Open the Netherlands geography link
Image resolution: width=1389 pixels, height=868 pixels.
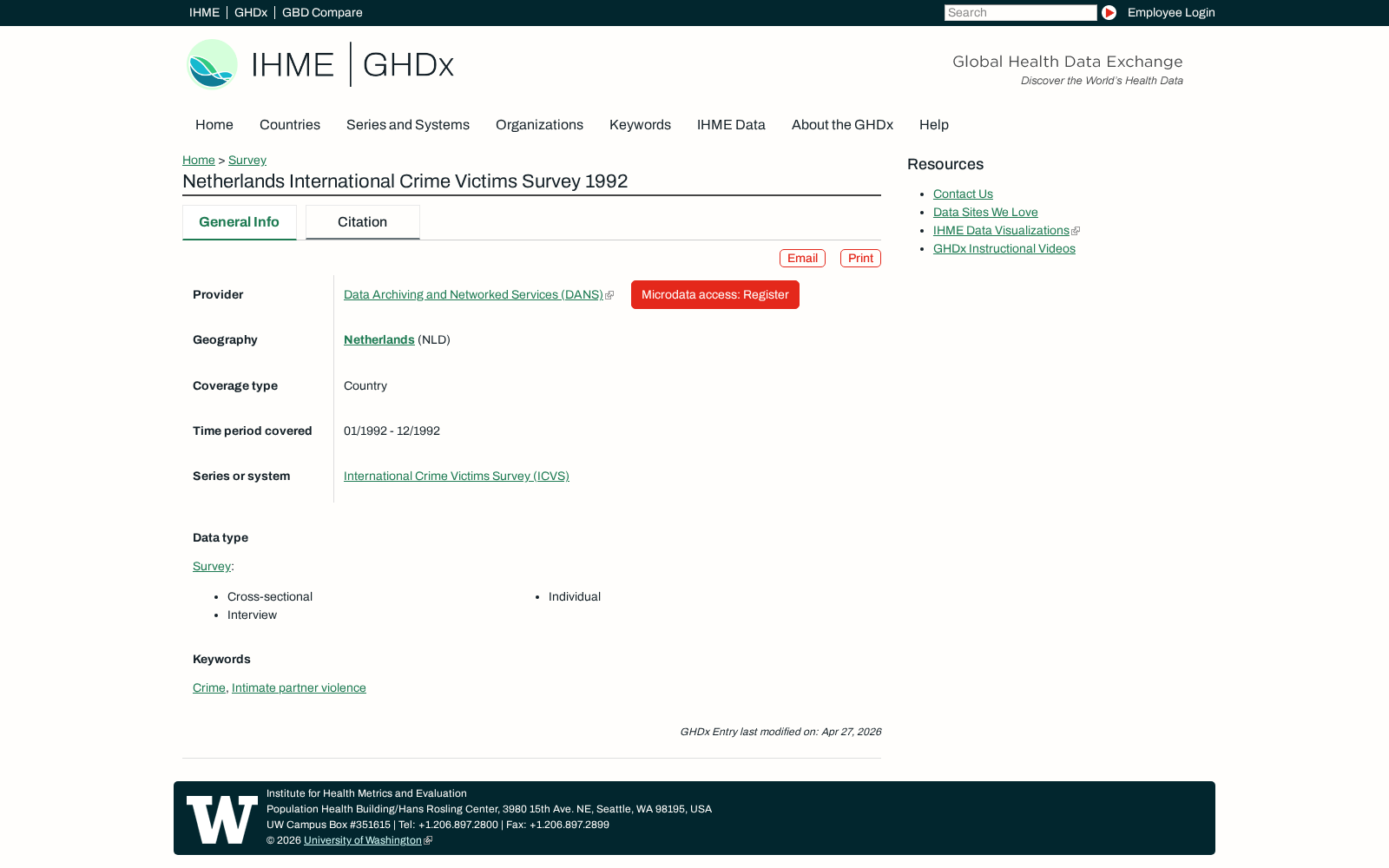tap(379, 339)
